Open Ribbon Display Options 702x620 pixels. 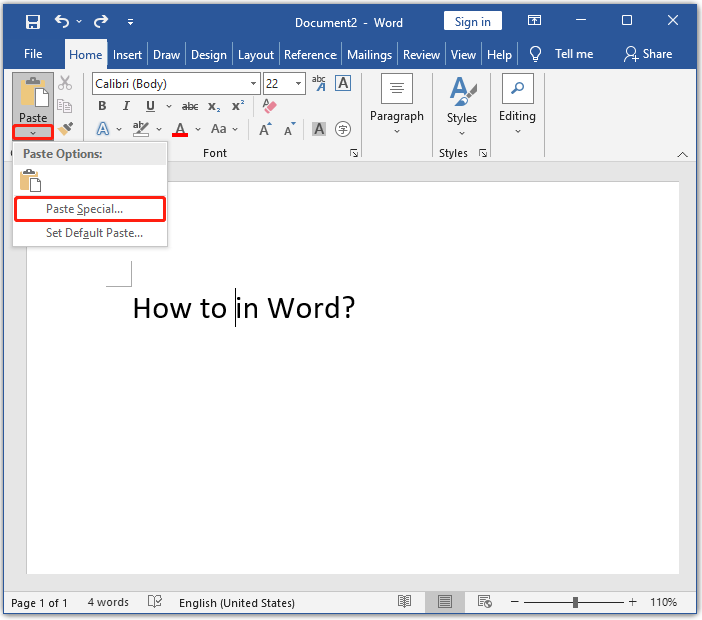pos(534,20)
